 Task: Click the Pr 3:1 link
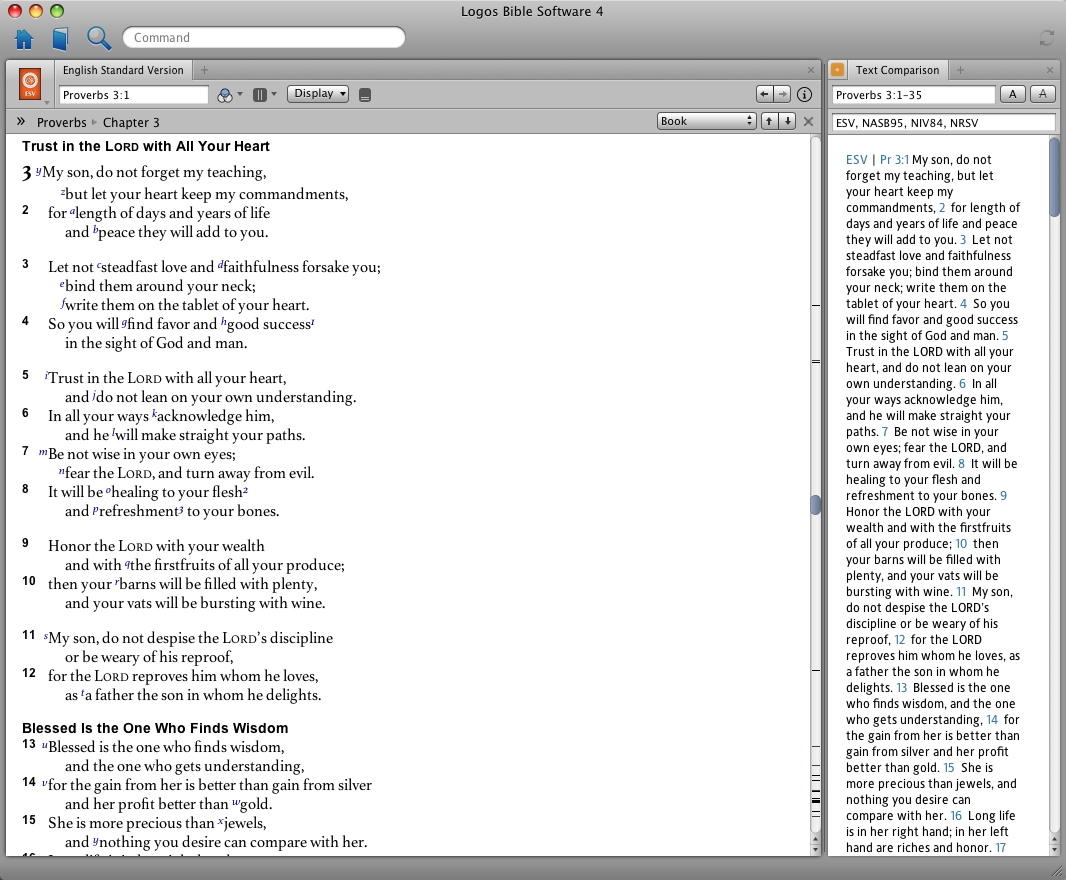894,160
